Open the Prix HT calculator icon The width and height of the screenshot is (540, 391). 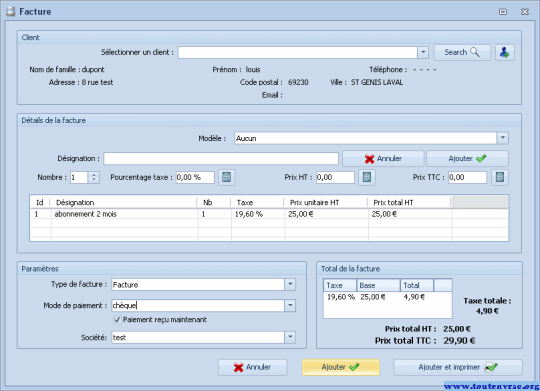click(x=367, y=177)
